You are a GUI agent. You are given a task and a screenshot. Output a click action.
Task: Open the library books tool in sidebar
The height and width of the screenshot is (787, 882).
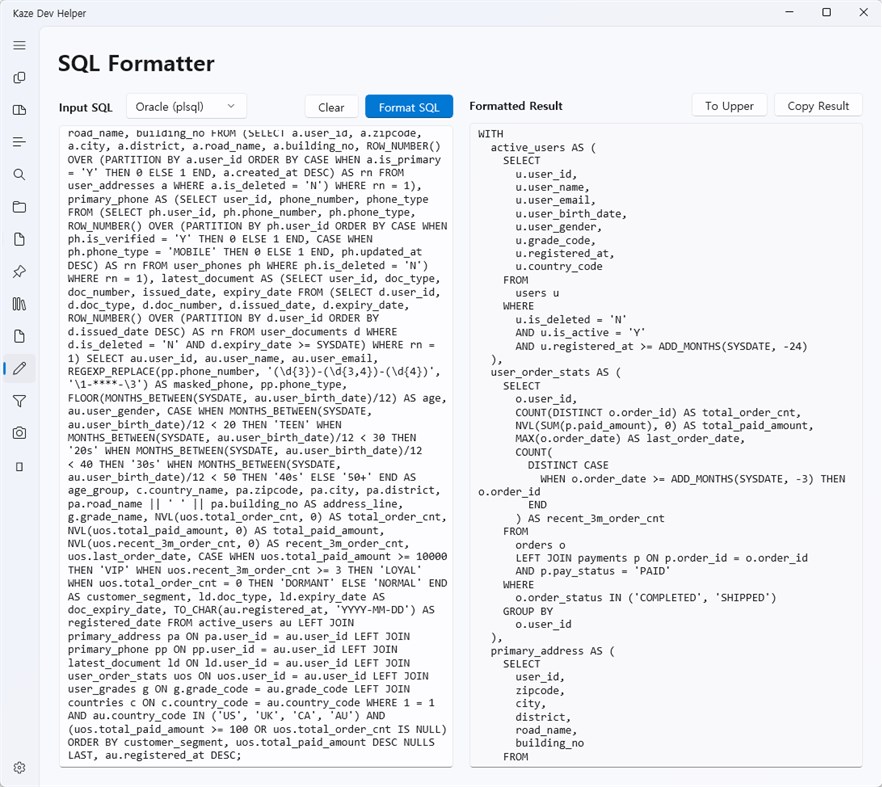(x=19, y=304)
